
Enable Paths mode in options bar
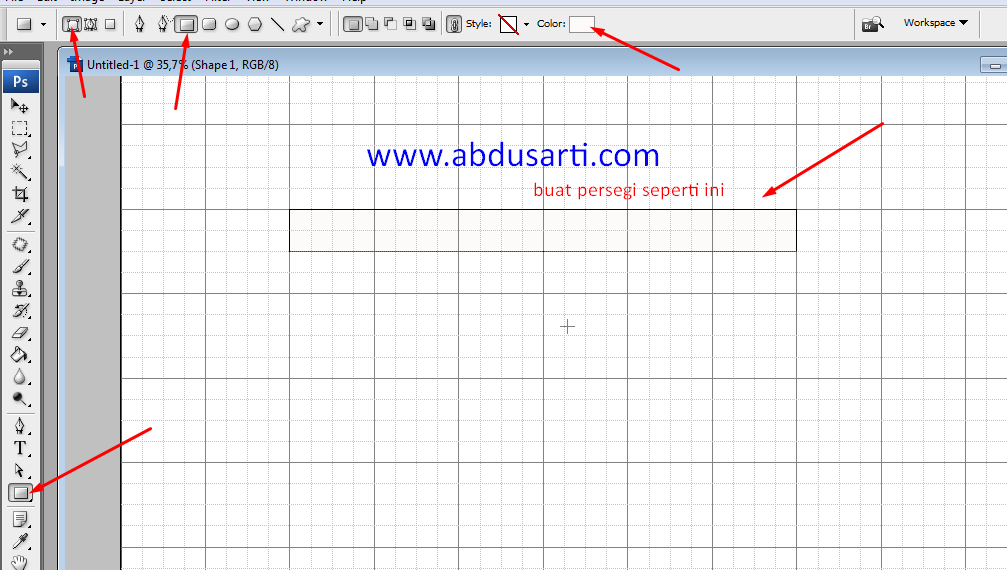click(x=91, y=24)
